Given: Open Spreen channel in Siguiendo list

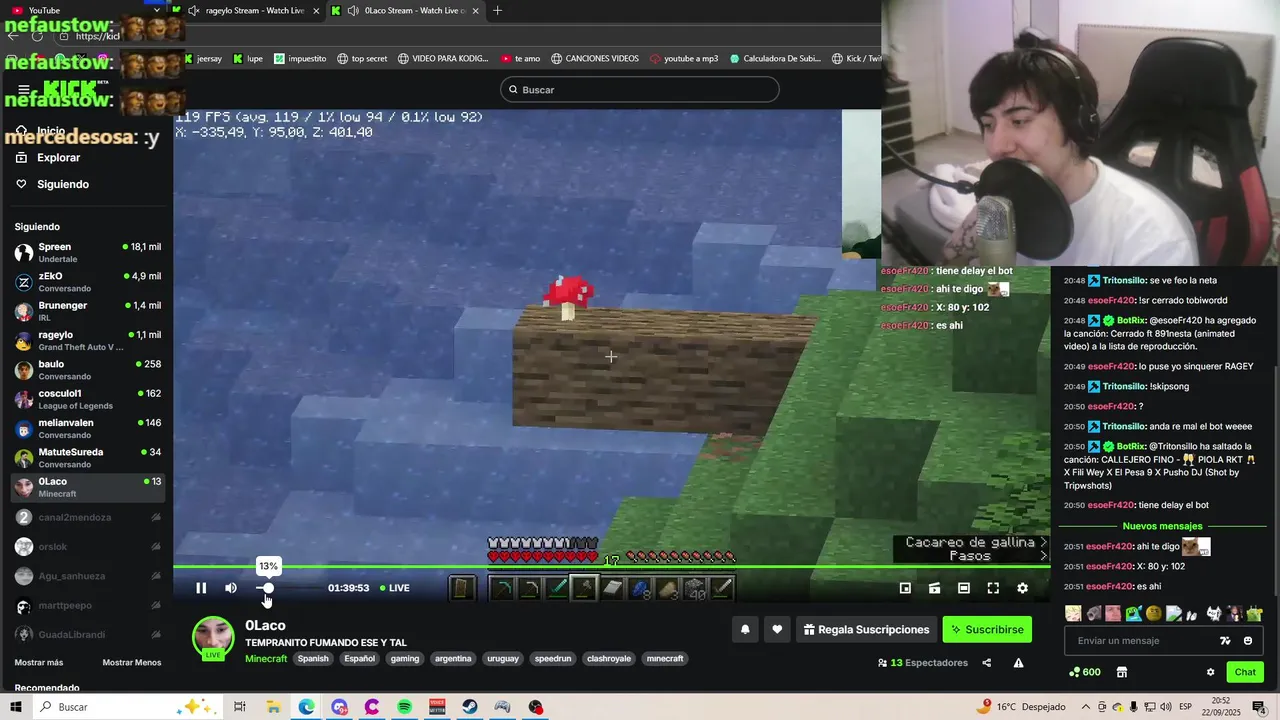Looking at the screenshot, I should point(87,252).
